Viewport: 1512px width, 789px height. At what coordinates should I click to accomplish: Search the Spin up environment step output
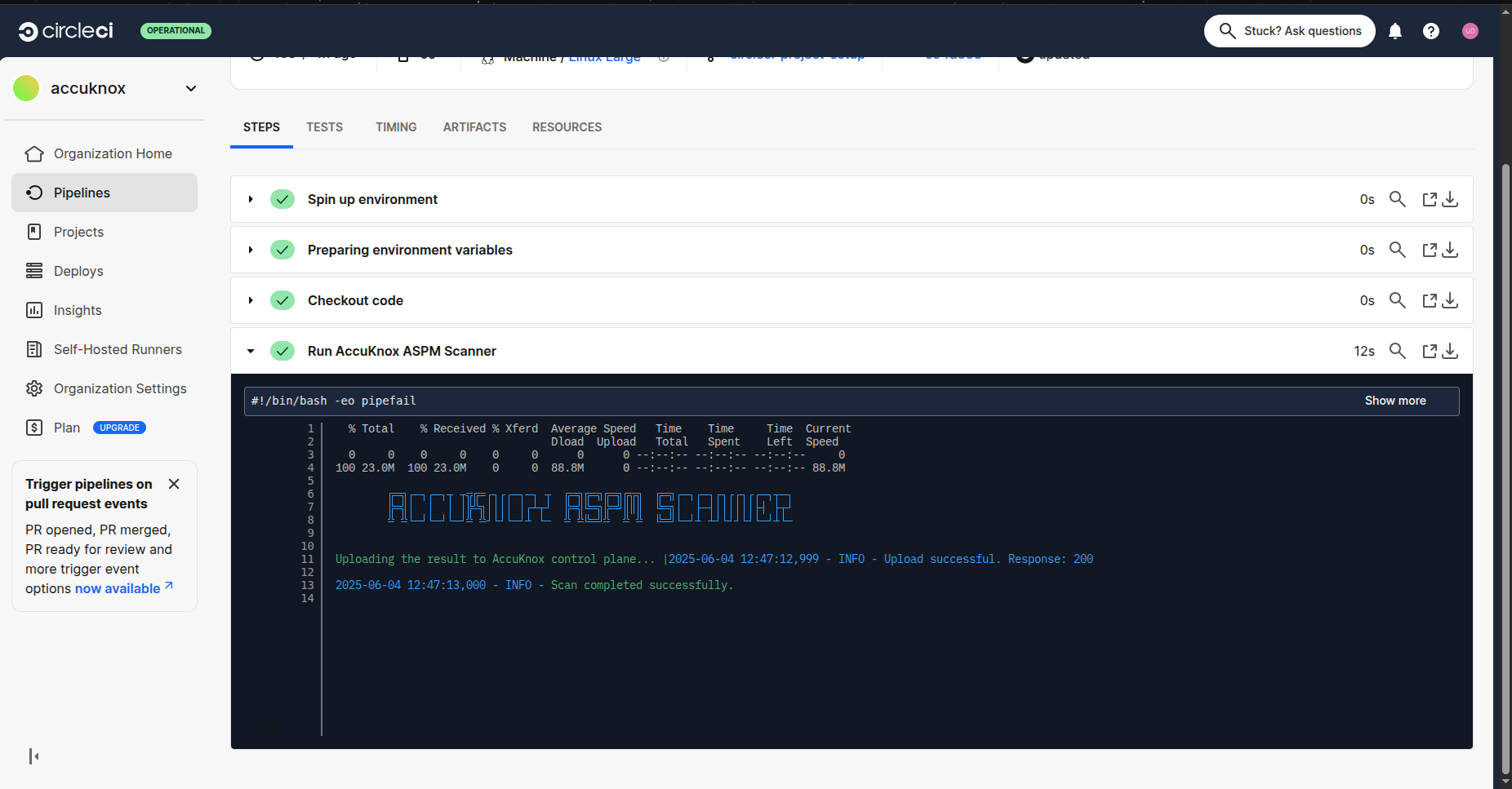[1397, 199]
